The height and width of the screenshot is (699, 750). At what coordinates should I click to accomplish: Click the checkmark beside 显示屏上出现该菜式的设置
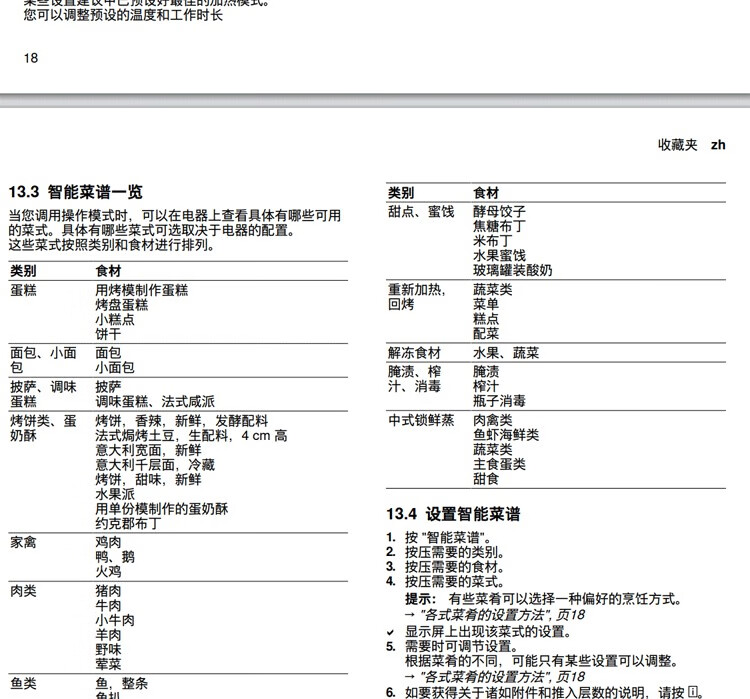391,632
